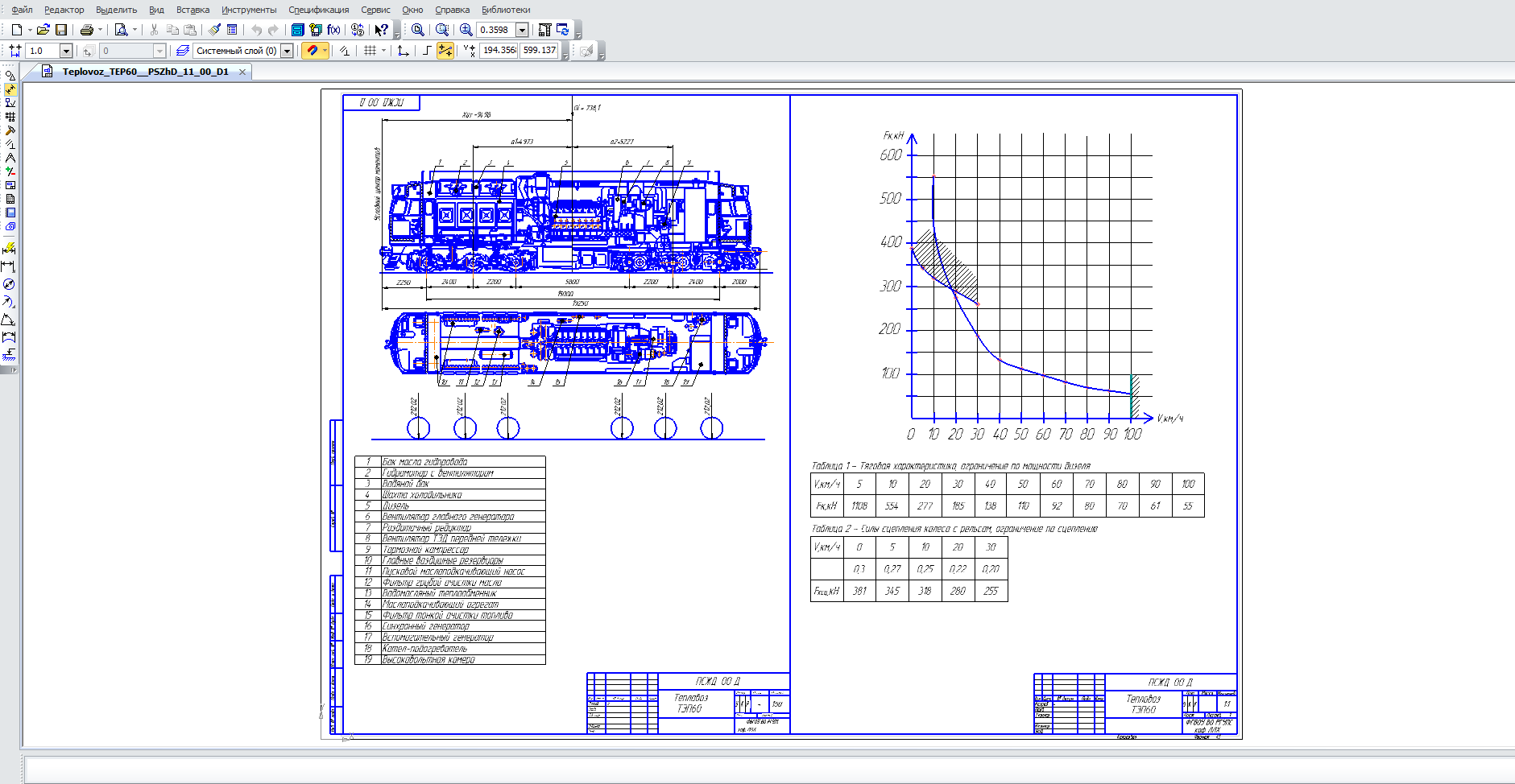This screenshot has width=1515, height=784.
Task: Switch to the Teplovoz_TEP60__PSZhD_11_00_D1 document tab
Action: point(145,72)
